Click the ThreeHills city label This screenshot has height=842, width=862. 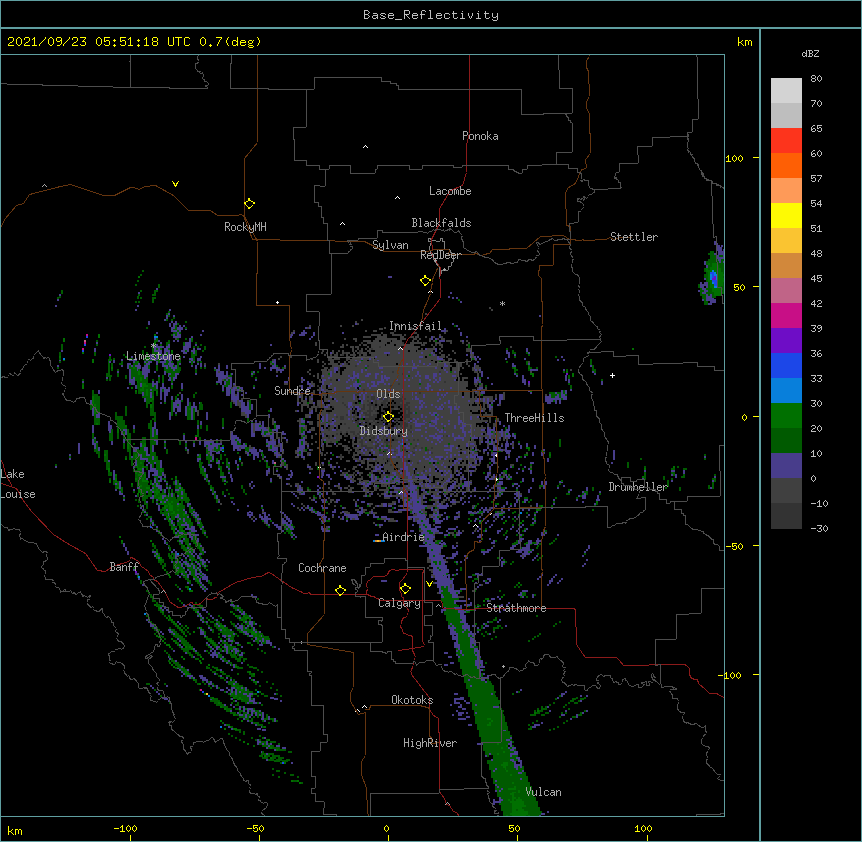tap(534, 418)
